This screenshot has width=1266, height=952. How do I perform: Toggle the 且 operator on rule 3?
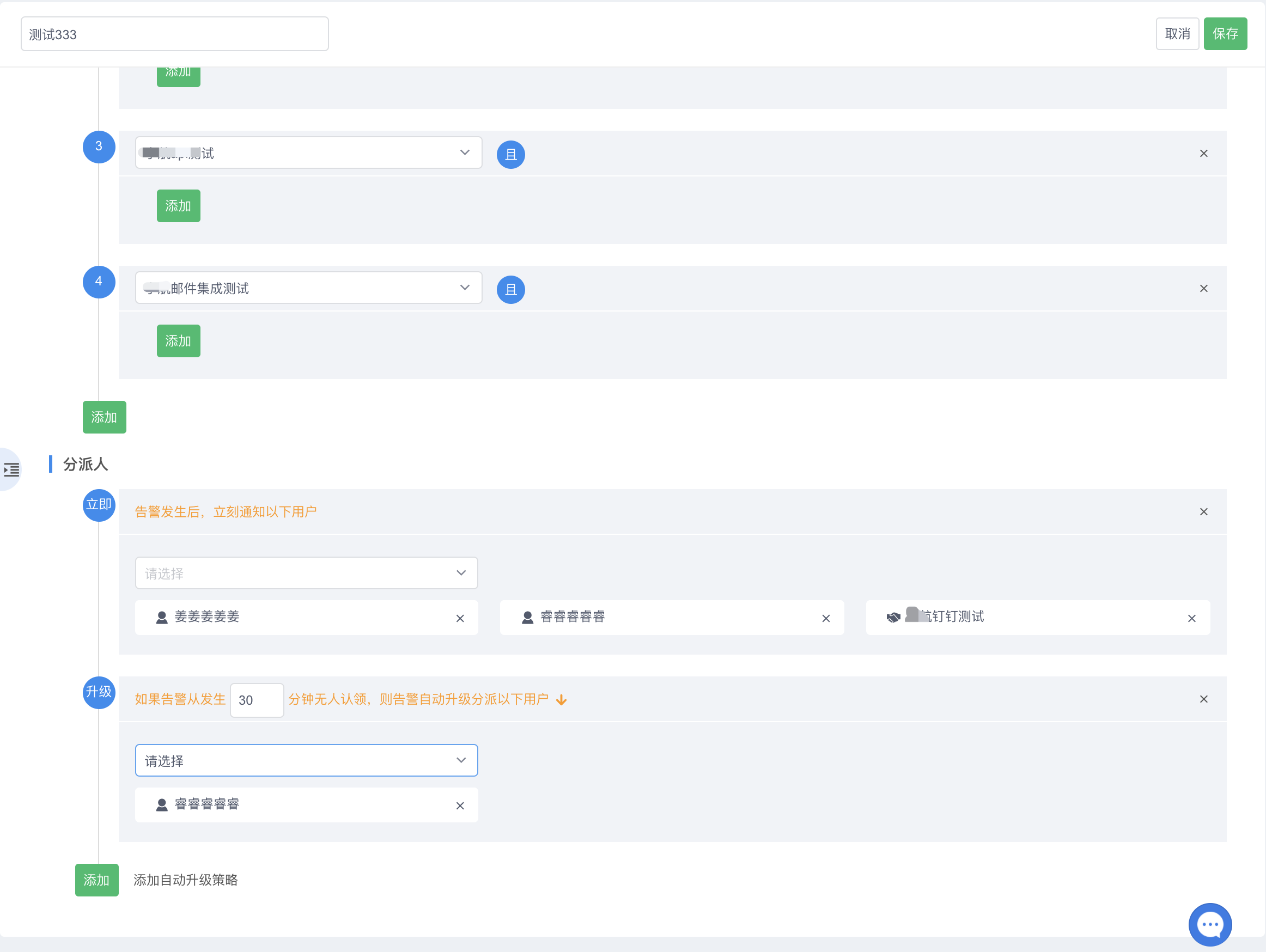click(510, 155)
